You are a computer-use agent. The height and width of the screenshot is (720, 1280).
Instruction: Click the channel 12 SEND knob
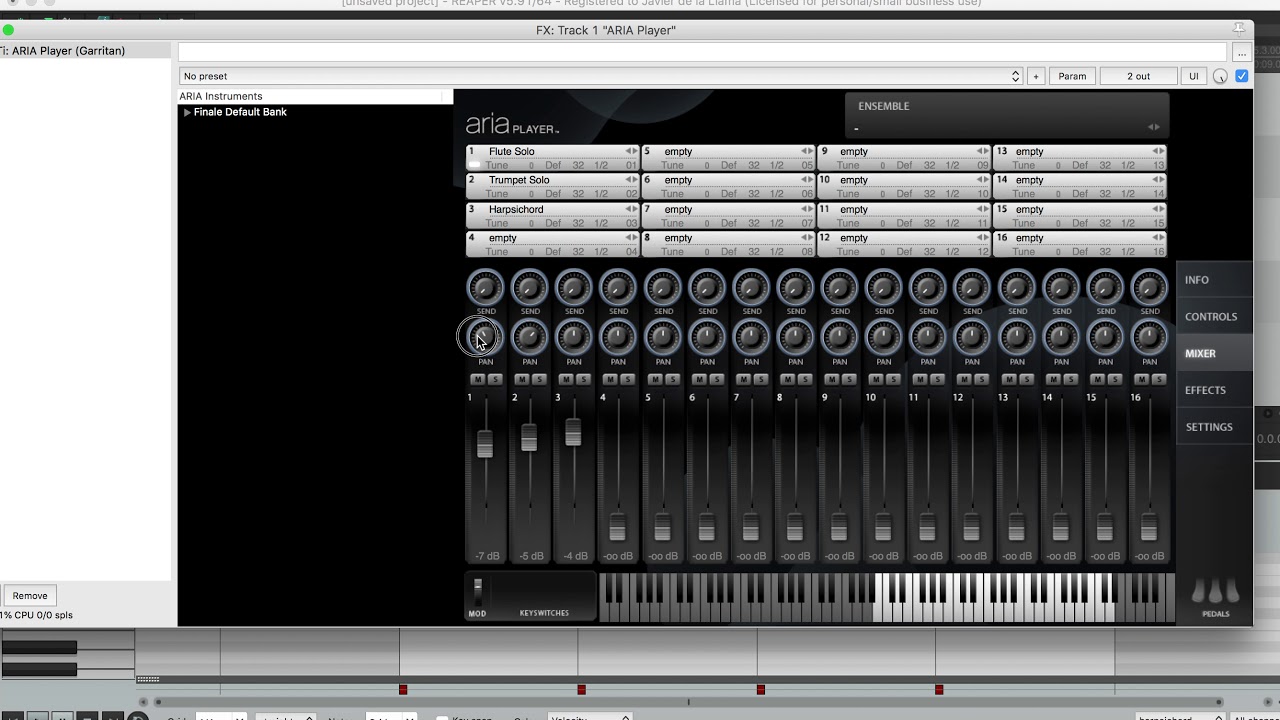(973, 288)
